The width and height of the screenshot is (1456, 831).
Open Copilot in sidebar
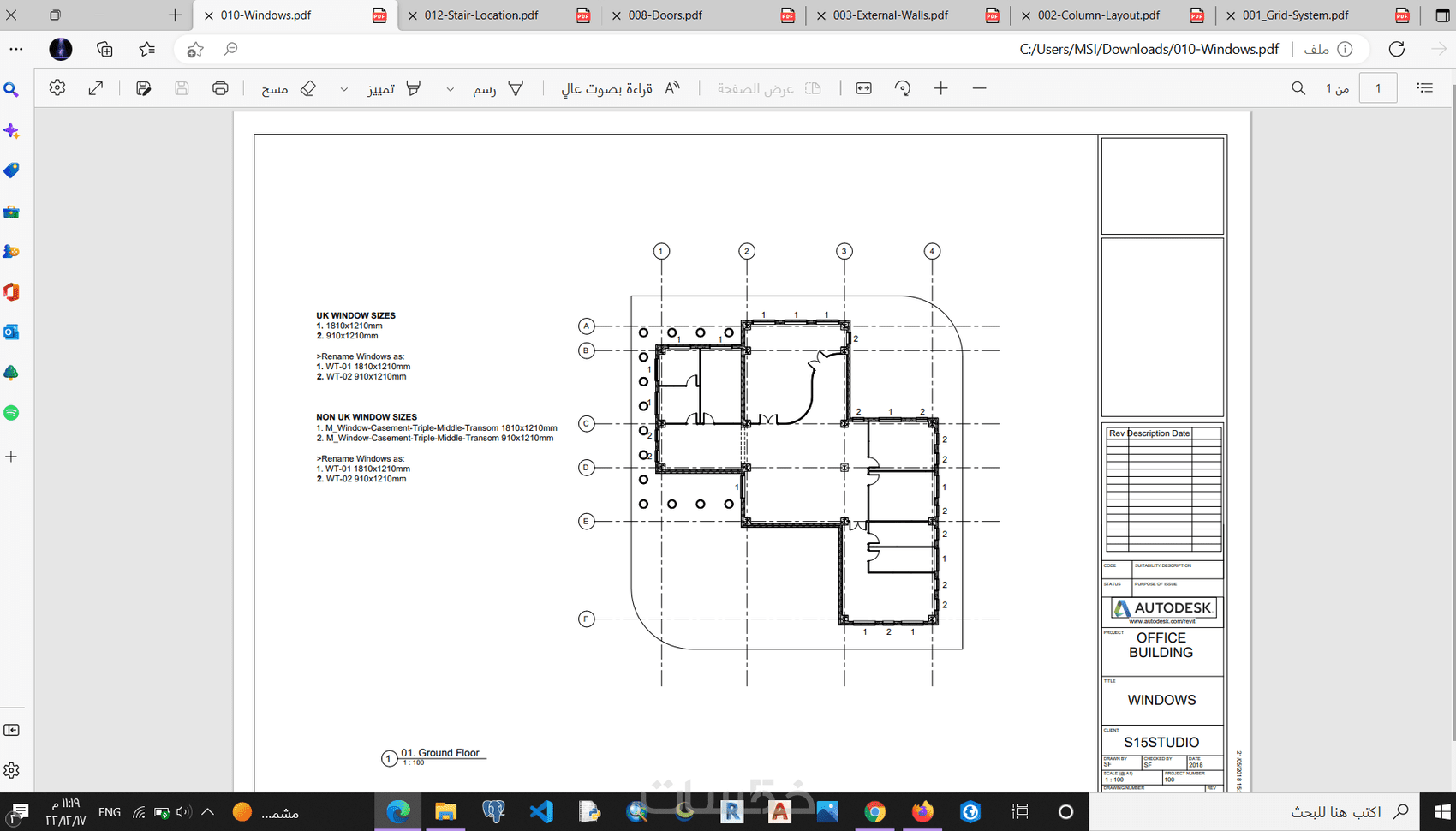(x=11, y=130)
